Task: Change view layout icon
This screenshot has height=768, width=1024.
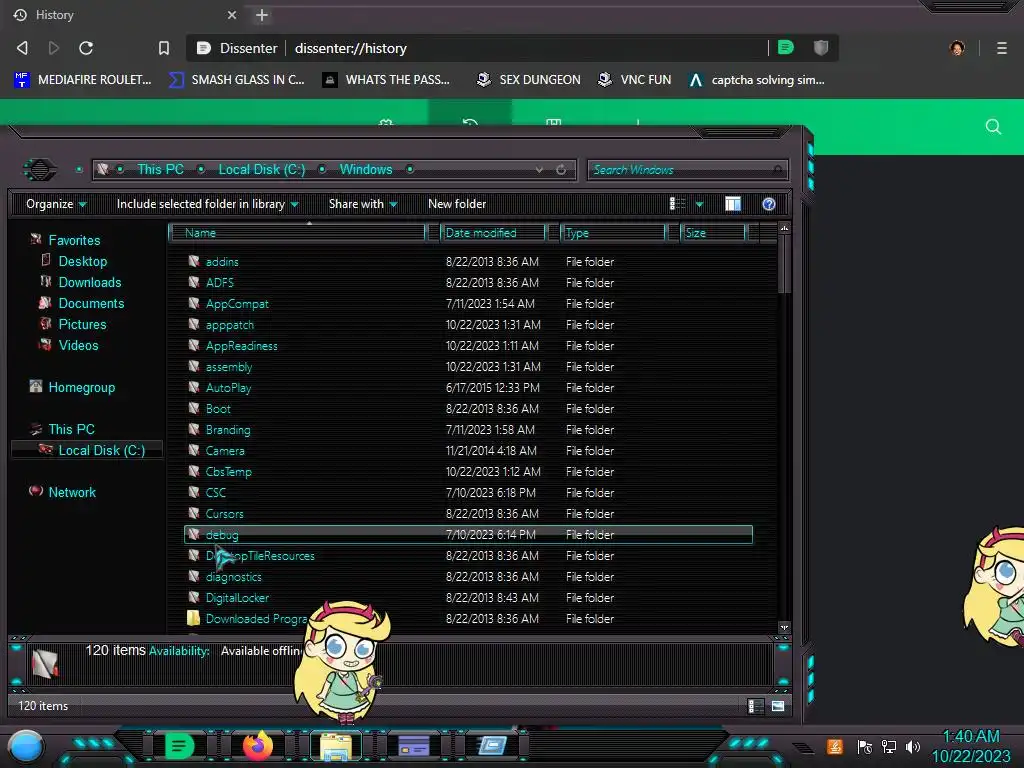Action: pyautogui.click(x=678, y=204)
